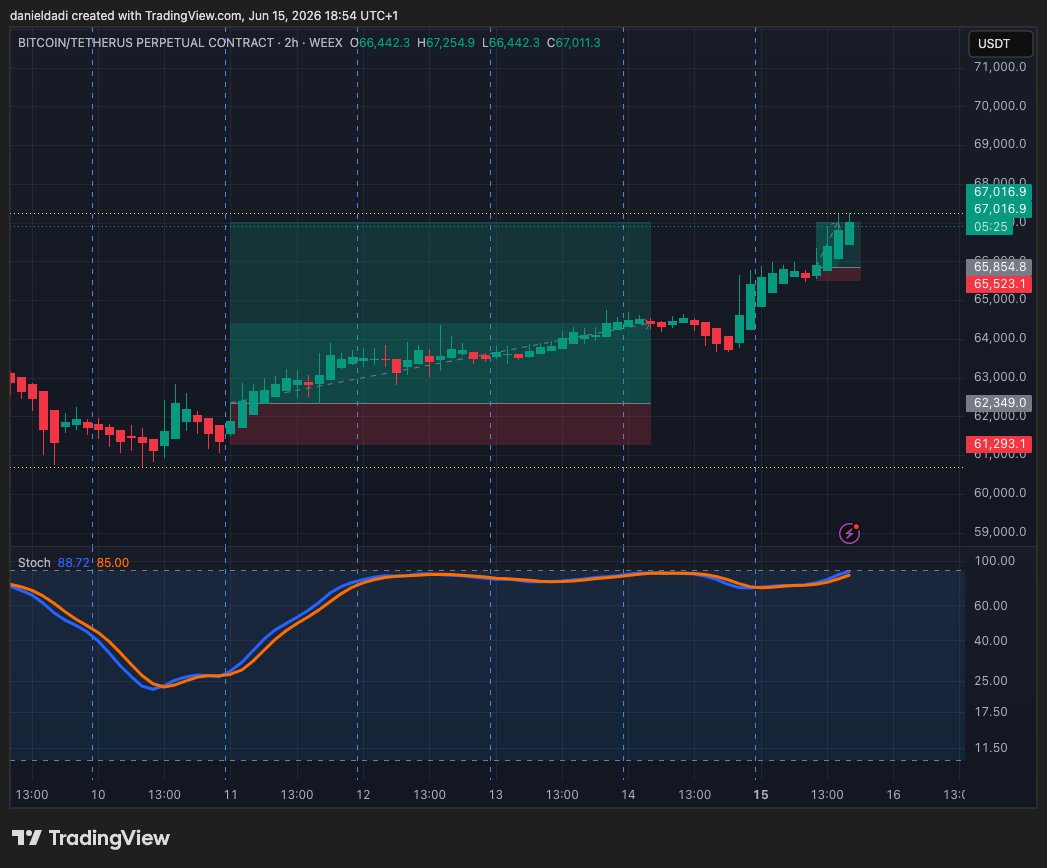The image size is (1047, 868).
Task: Click the 11.50 Stoch scale label
Action: pyautogui.click(x=991, y=748)
